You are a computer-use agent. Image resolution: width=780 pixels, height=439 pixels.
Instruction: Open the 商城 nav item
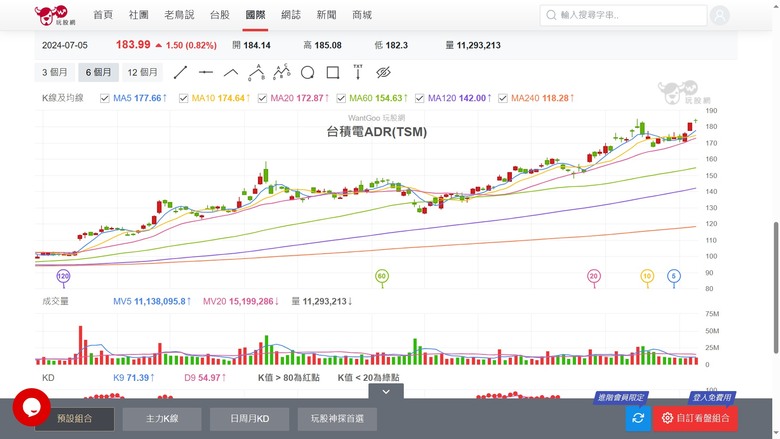[362, 15]
